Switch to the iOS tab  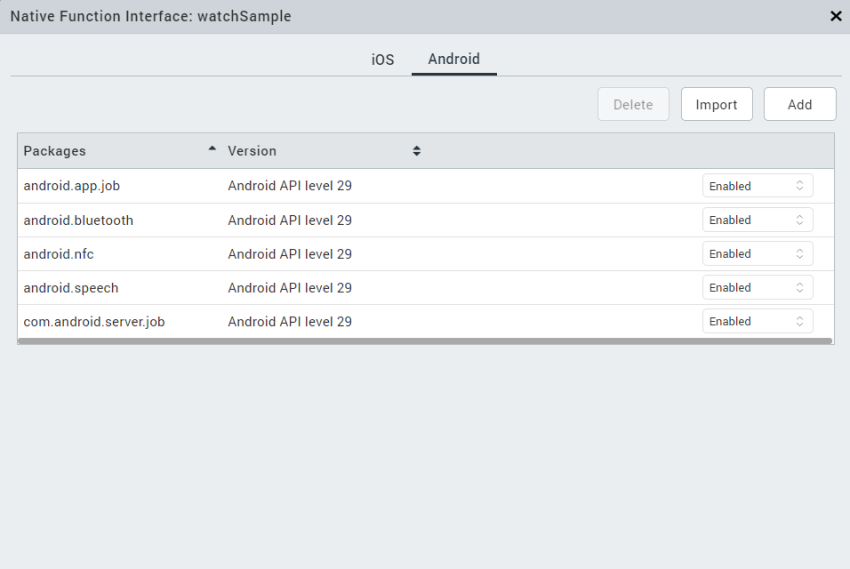tap(383, 60)
